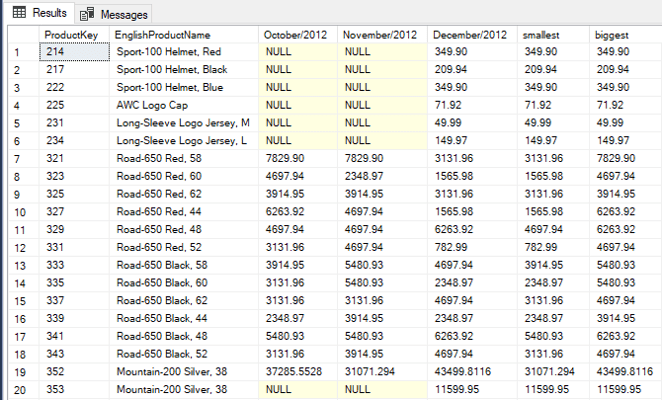Select the biggest column header

[x=623, y=35]
